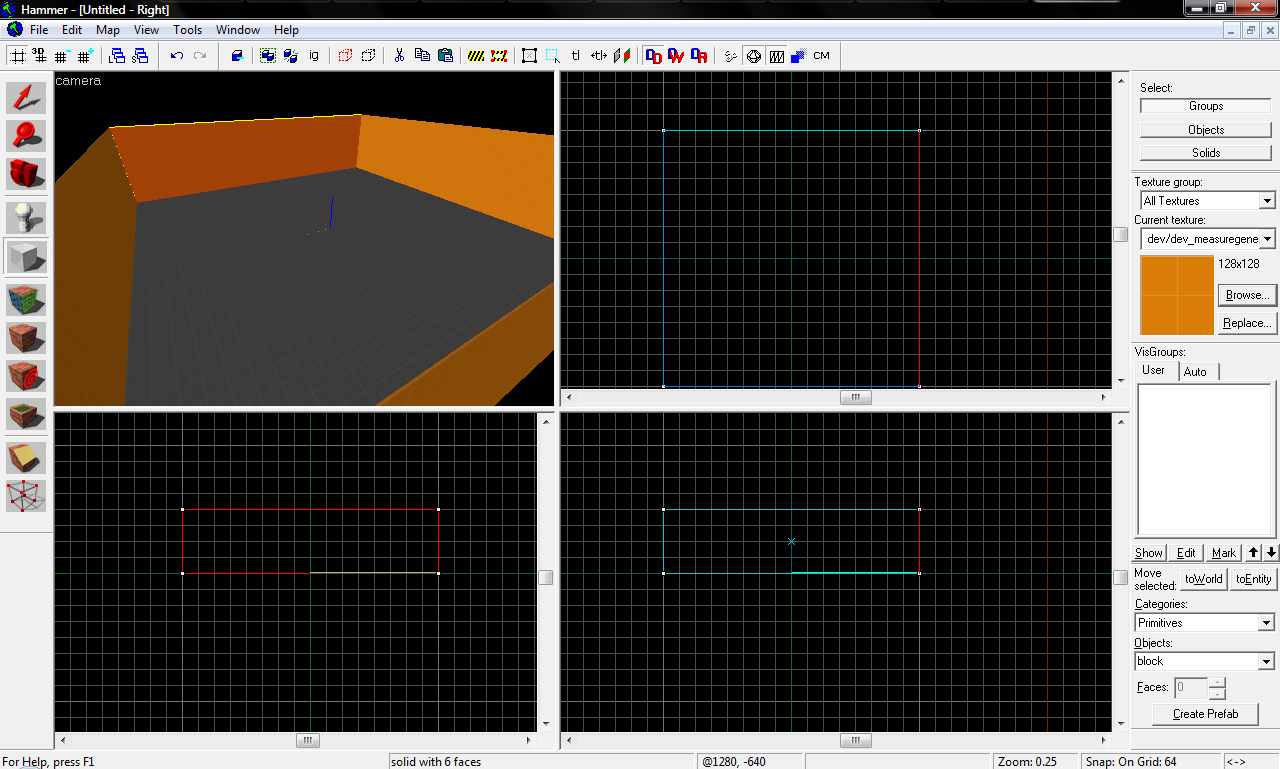Expand the Objects block dropdown
The height and width of the screenshot is (769, 1280).
1267,661
